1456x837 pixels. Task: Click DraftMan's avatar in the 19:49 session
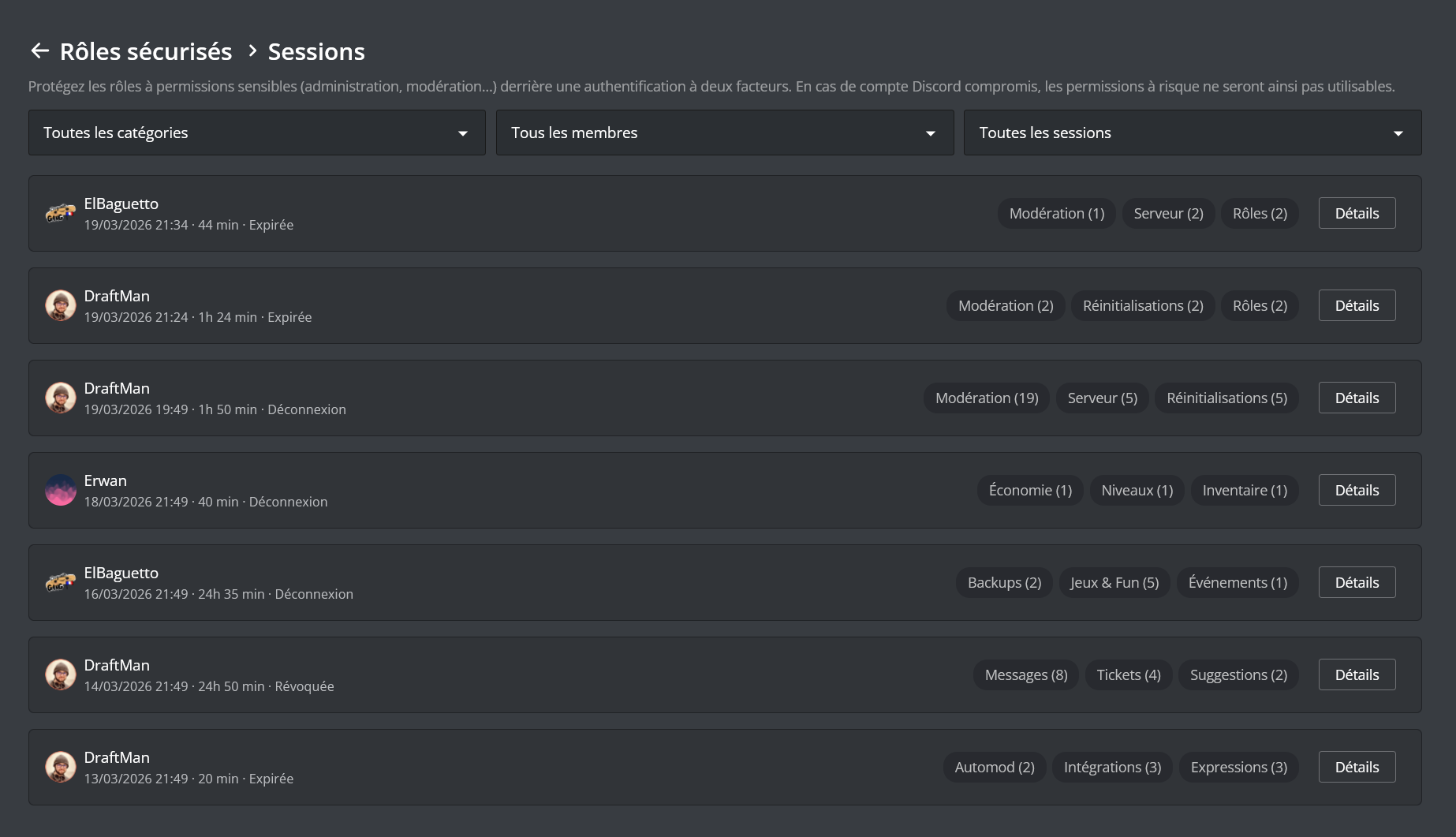pyautogui.click(x=61, y=398)
